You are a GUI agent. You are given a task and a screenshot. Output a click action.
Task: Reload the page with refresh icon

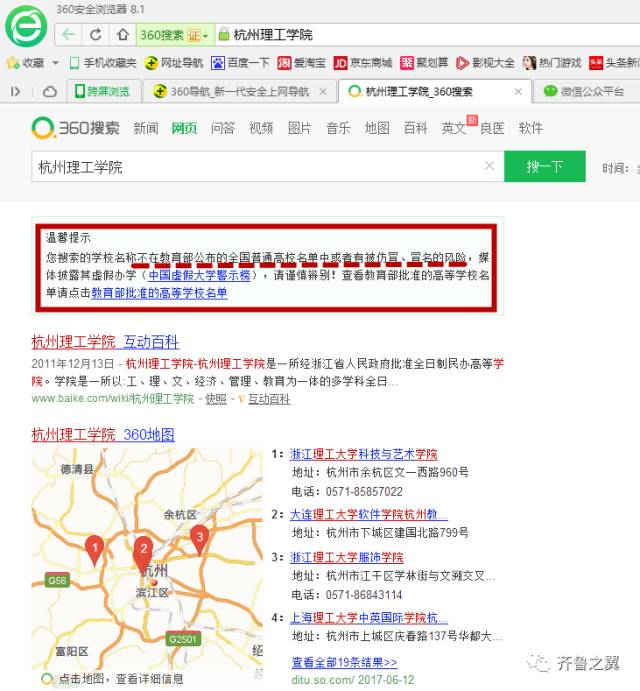(x=96, y=34)
